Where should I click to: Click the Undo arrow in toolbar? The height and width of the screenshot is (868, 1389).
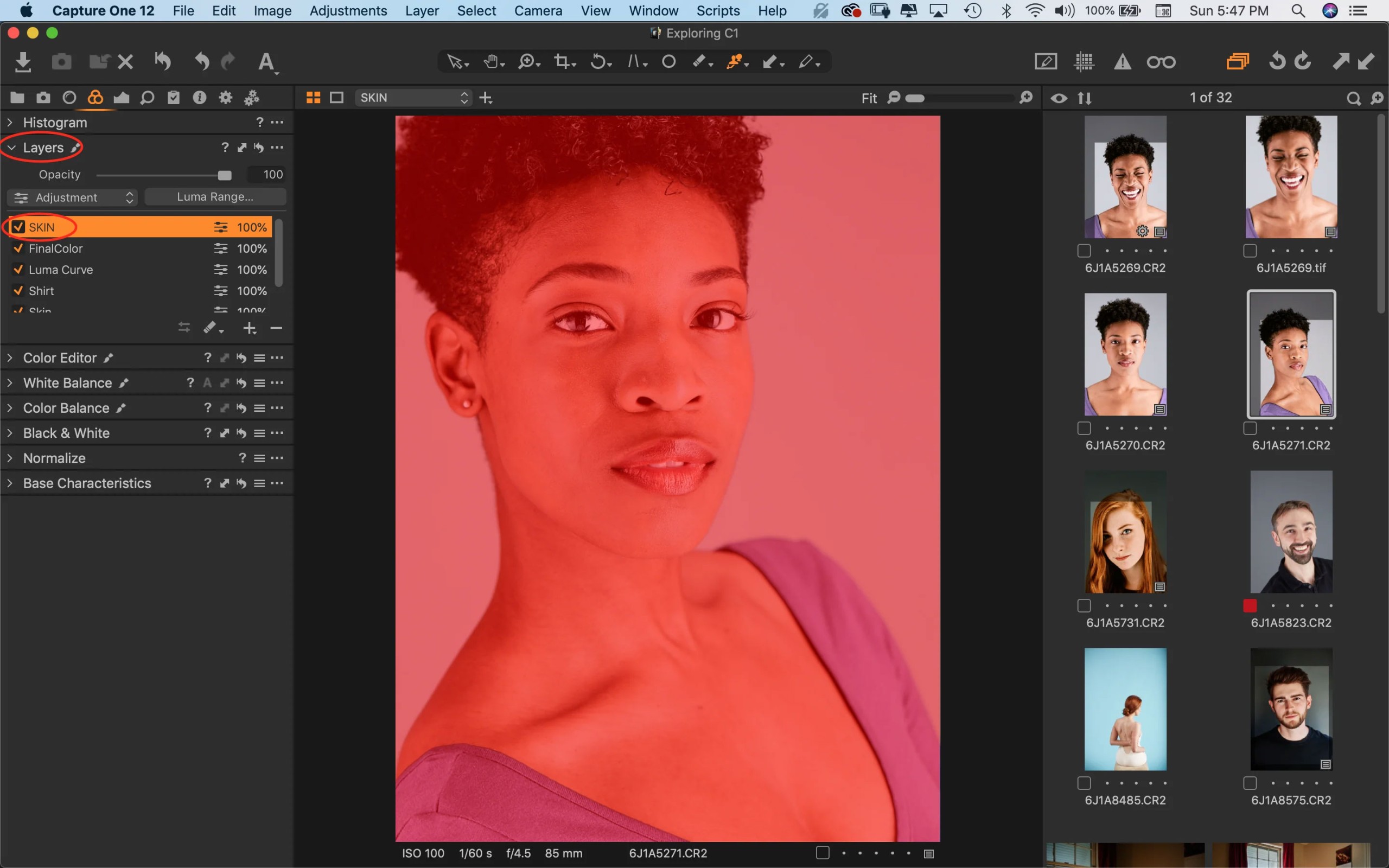coord(201,61)
